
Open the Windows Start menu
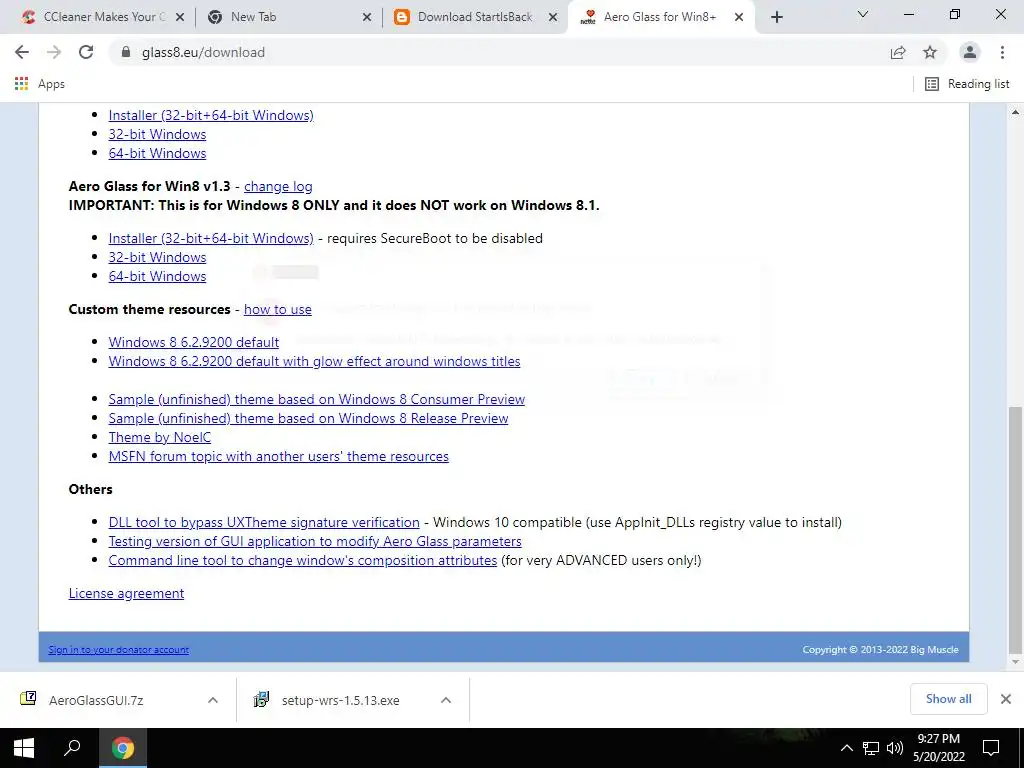tap(24, 748)
